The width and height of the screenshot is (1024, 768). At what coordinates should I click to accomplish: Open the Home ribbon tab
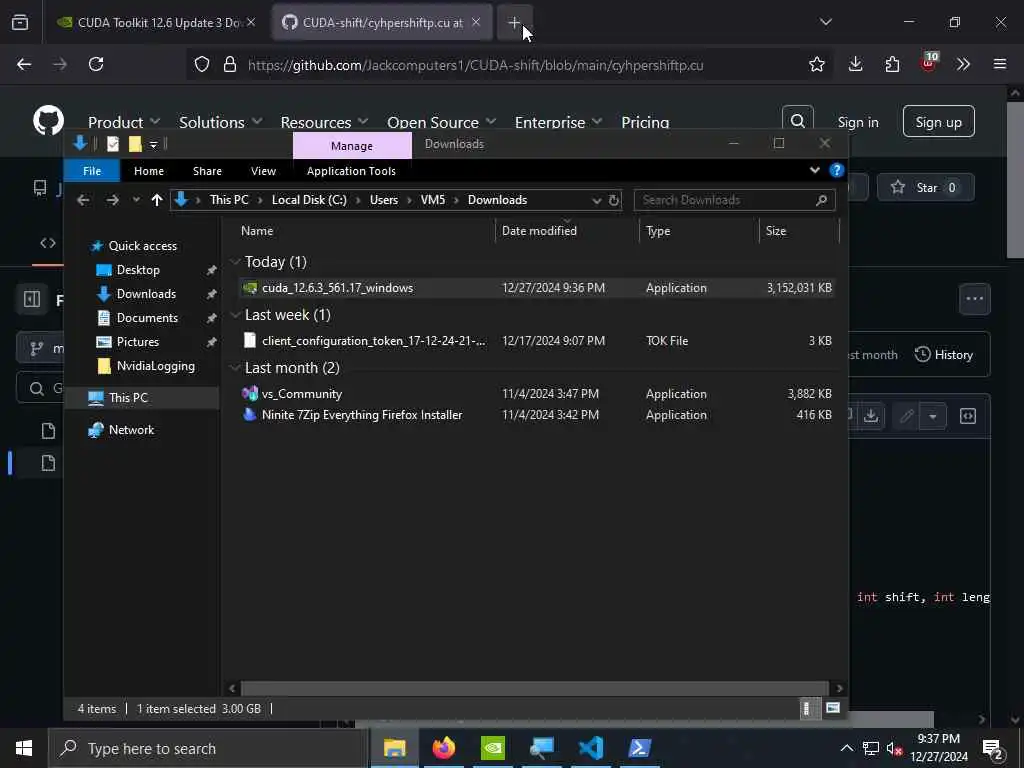(149, 171)
